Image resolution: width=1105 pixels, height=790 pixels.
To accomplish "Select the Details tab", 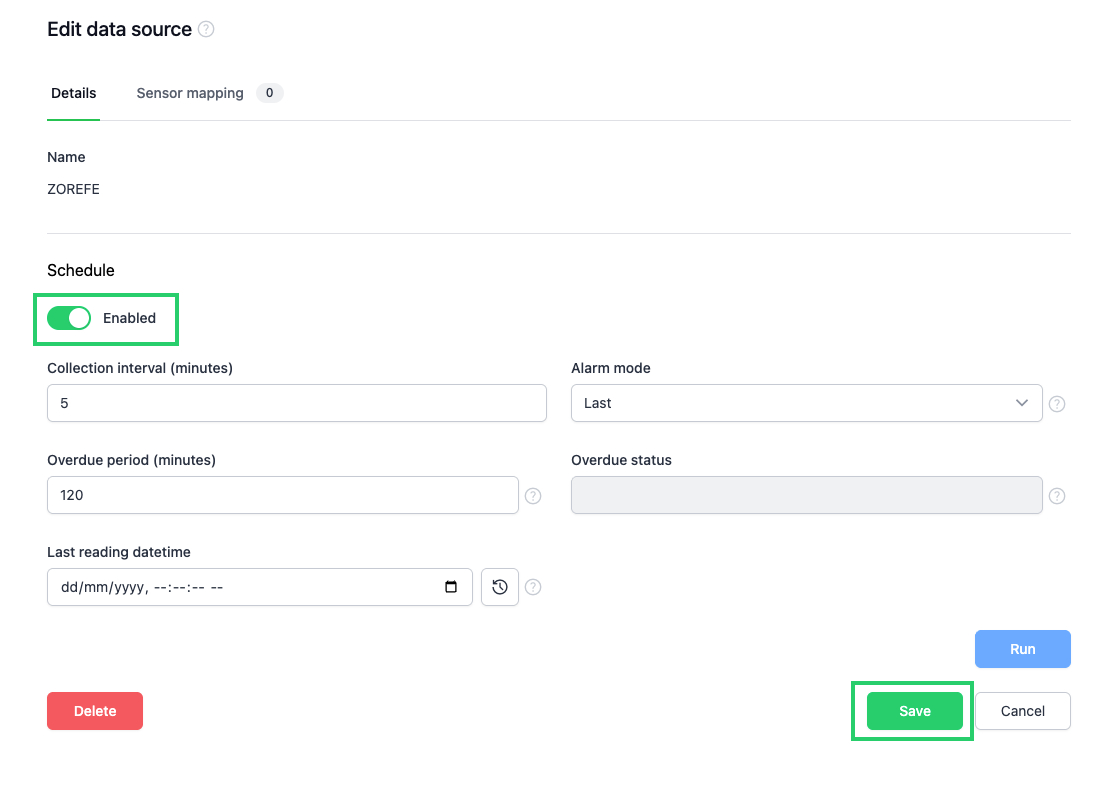I will click(73, 92).
